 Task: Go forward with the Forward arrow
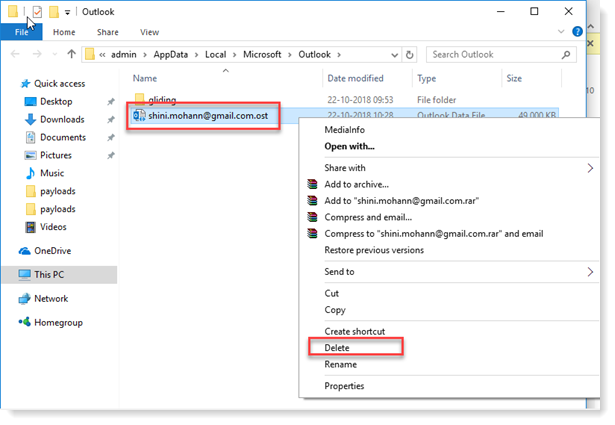coord(37,54)
